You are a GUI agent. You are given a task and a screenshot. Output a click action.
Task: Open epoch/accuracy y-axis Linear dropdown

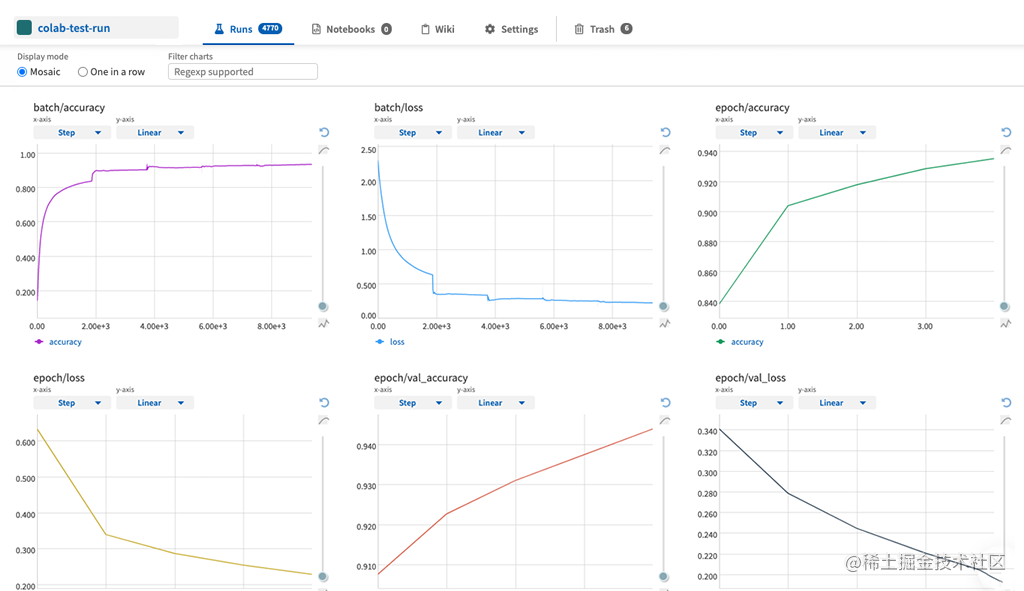point(837,133)
